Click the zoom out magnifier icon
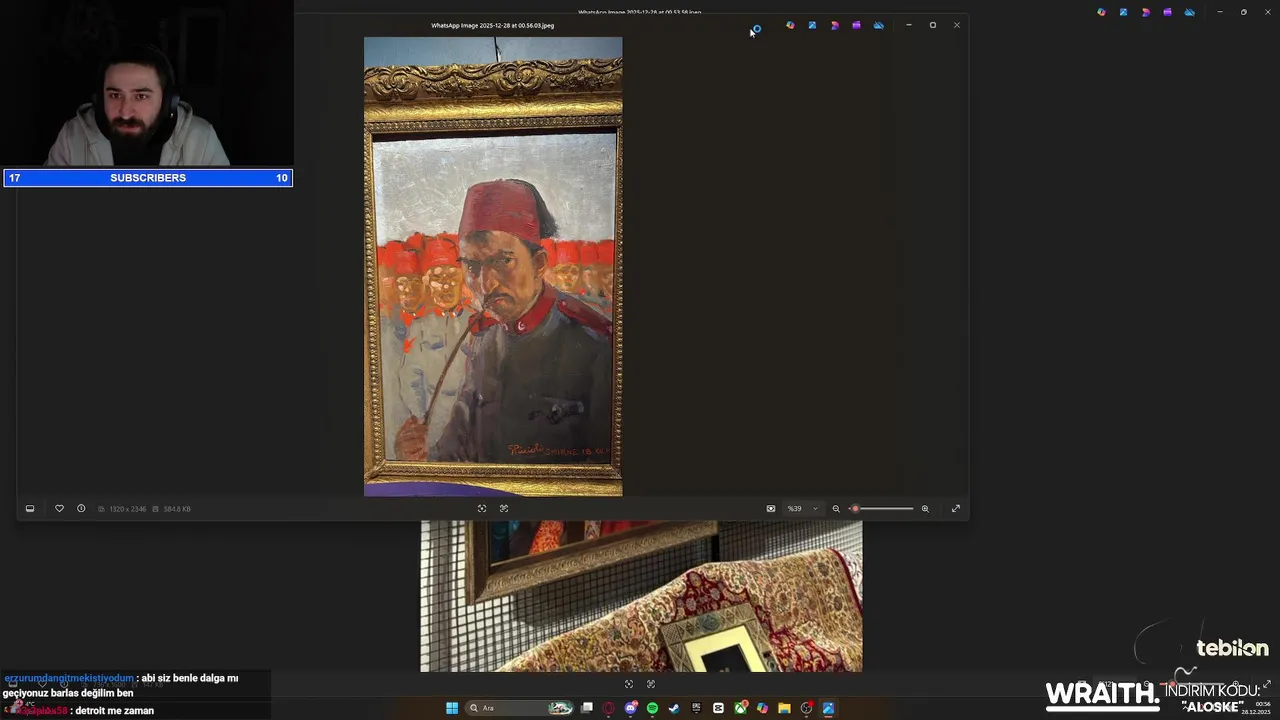Screen dimensions: 1280x720 [836, 508]
